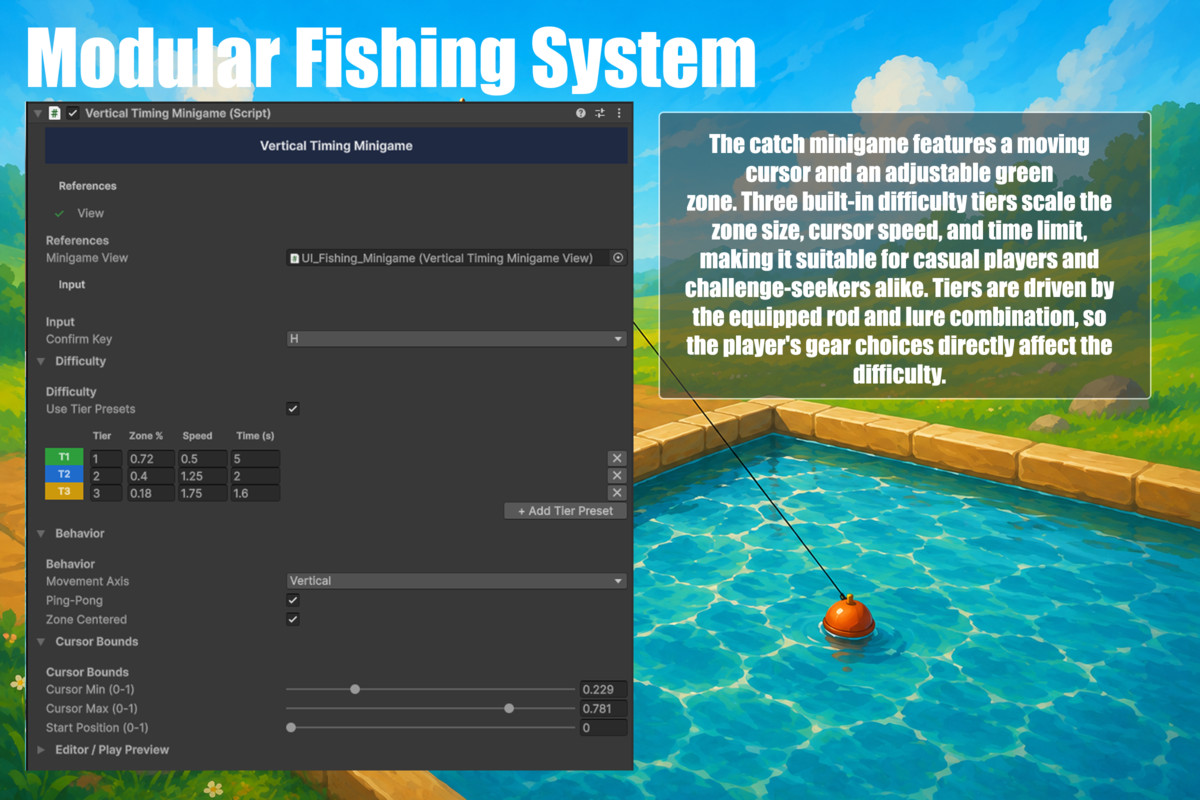Collapse the Vertical Timing Minigame component foldout
The width and height of the screenshot is (1200, 800).
pyautogui.click(x=39, y=114)
